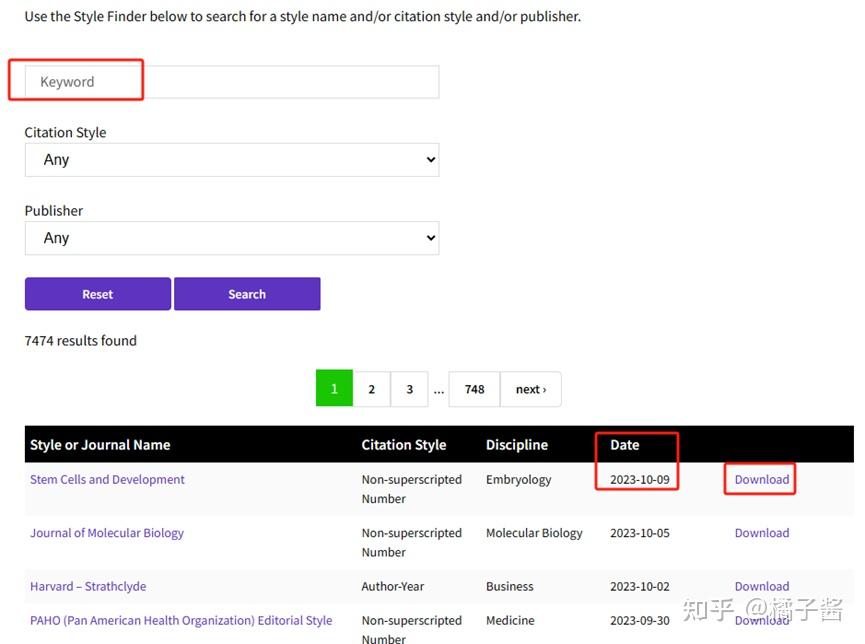Go to results page 3
This screenshot has width=865, height=644.
click(409, 389)
